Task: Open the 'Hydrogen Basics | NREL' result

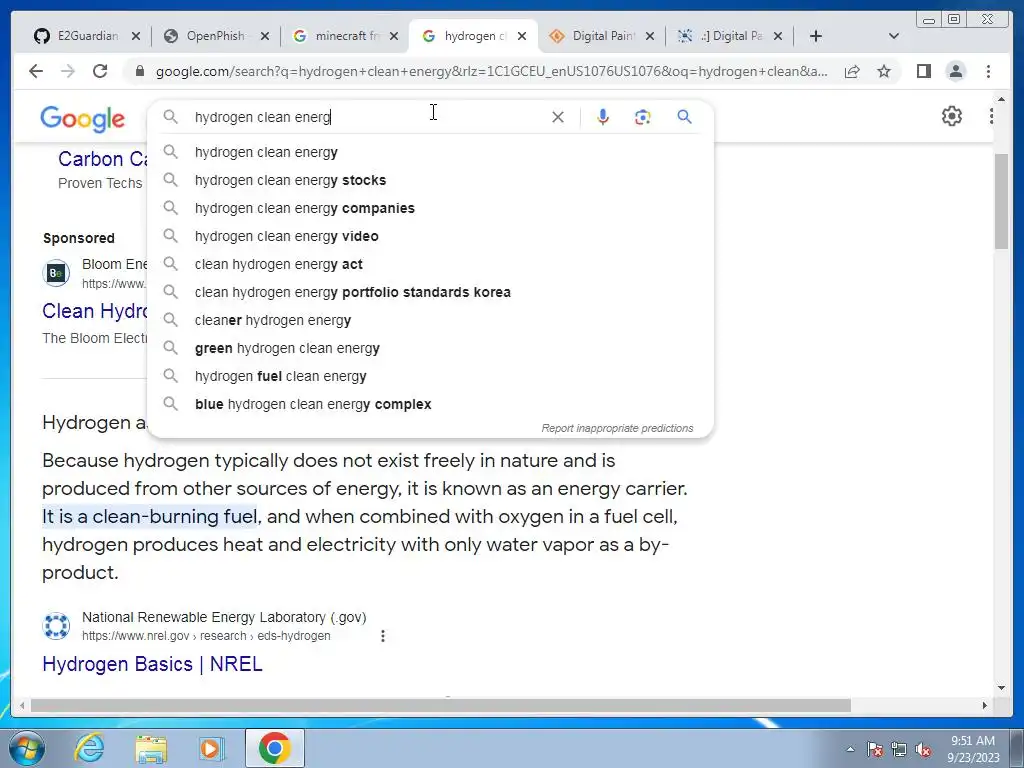Action: [x=152, y=664]
